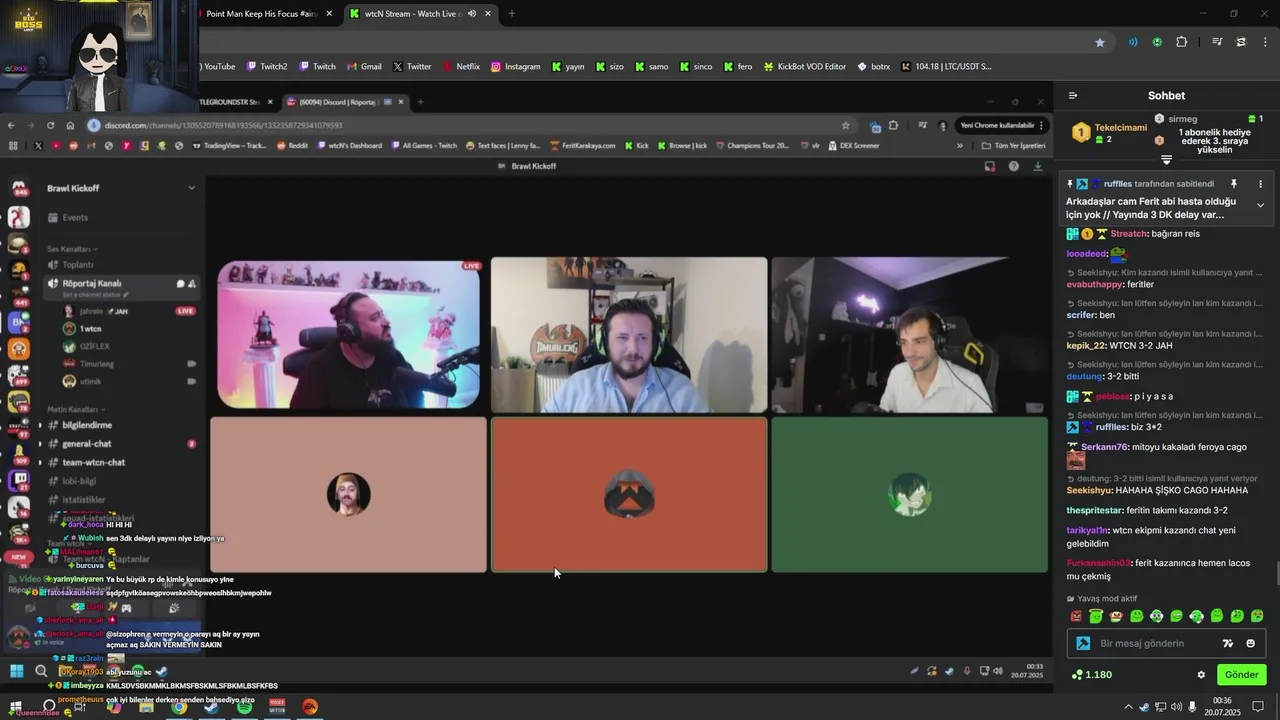Image resolution: width=1280 pixels, height=720 pixels.
Task: Open chat icon on Röportaj Kanalı
Action: 180,284
